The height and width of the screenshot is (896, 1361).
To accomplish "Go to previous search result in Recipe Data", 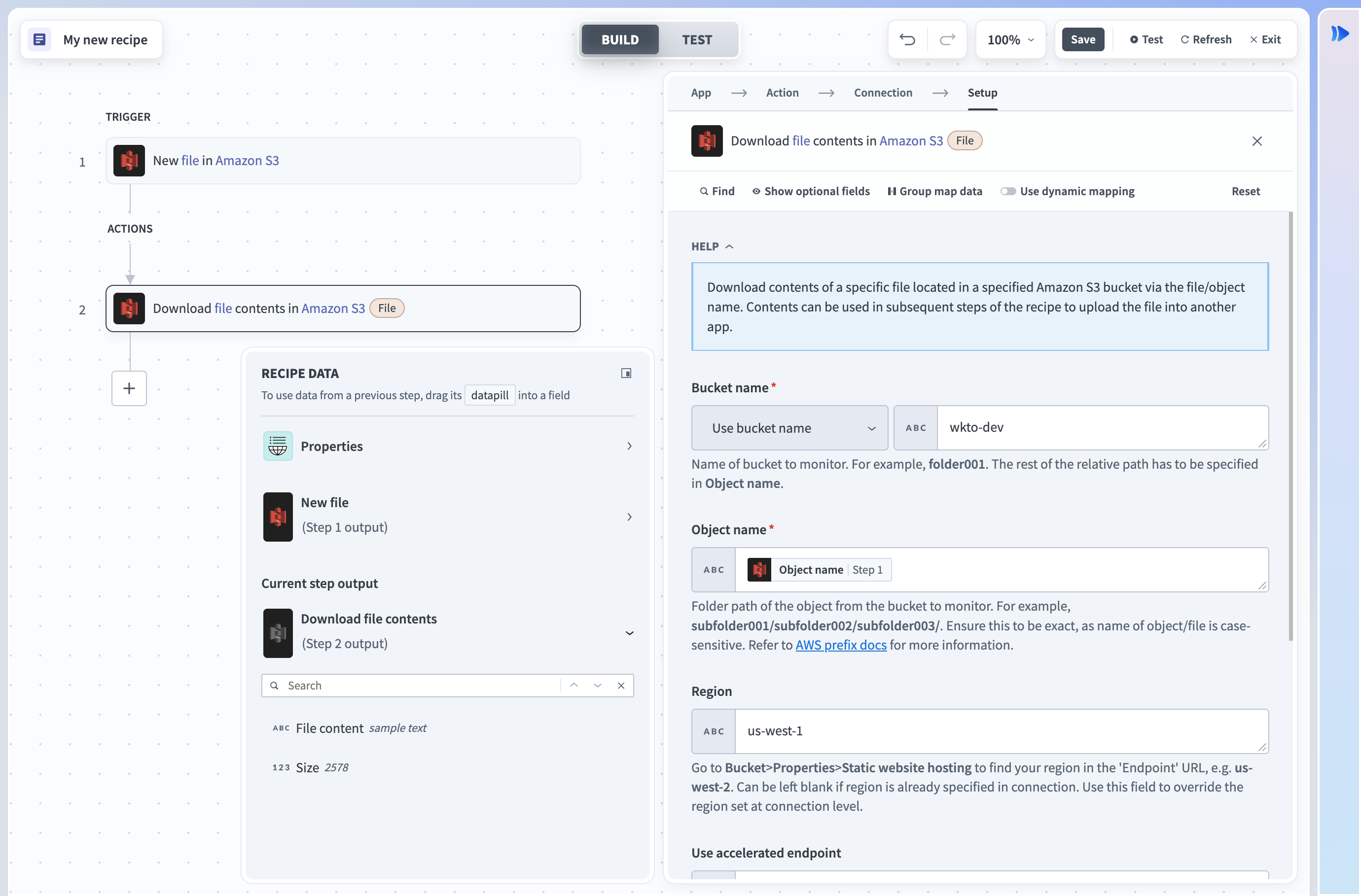I will [x=574, y=685].
